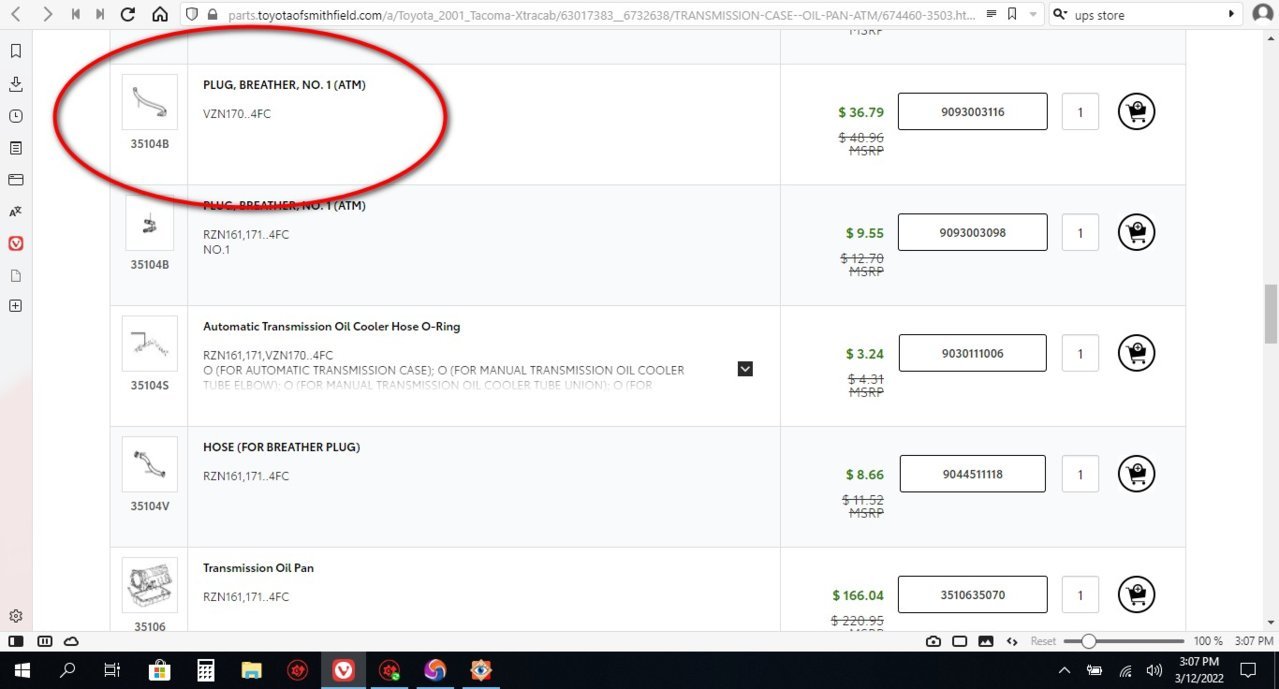Click part number 9093003116

[x=972, y=112]
